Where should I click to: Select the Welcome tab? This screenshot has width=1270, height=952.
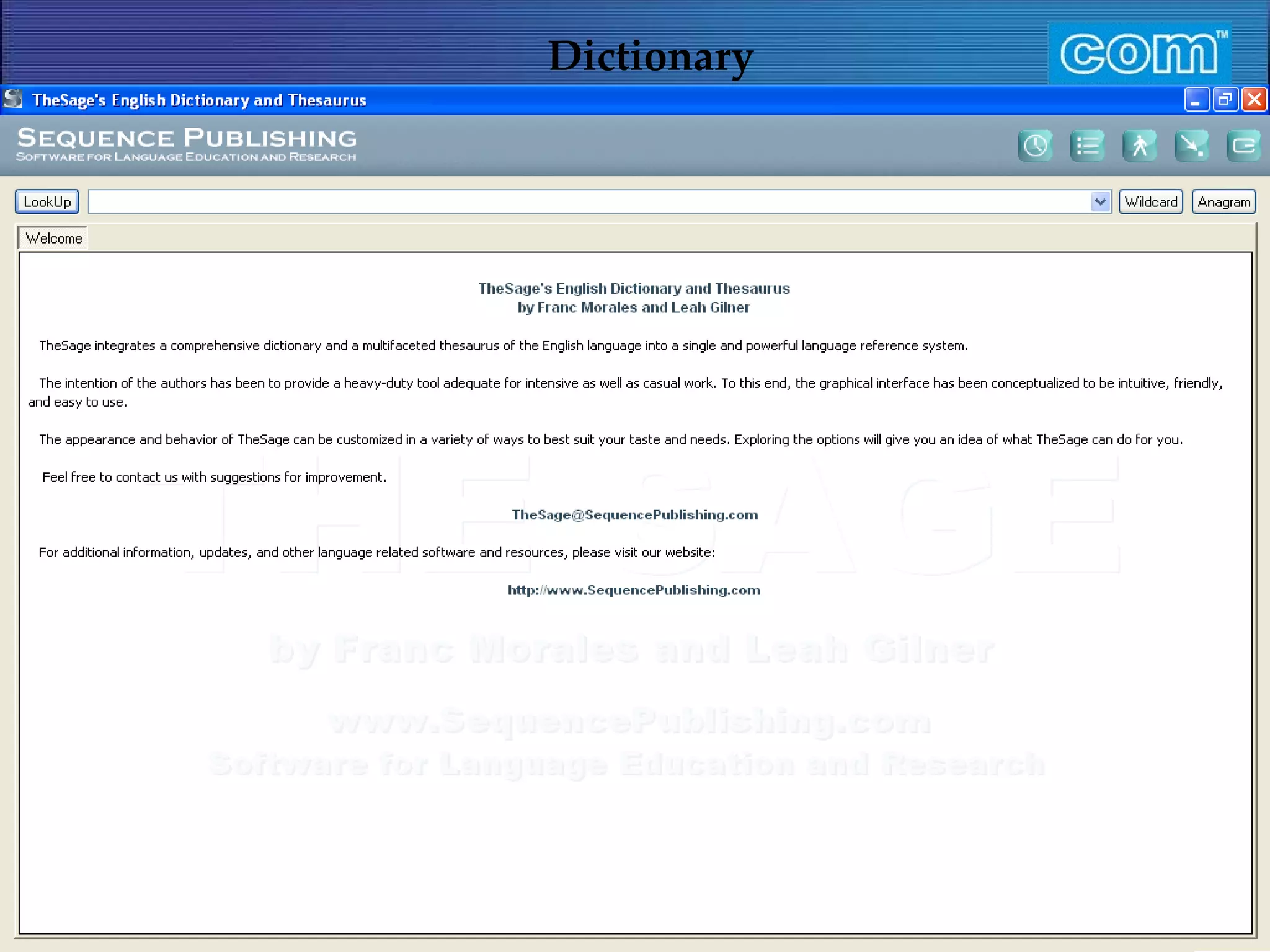[x=53, y=239]
